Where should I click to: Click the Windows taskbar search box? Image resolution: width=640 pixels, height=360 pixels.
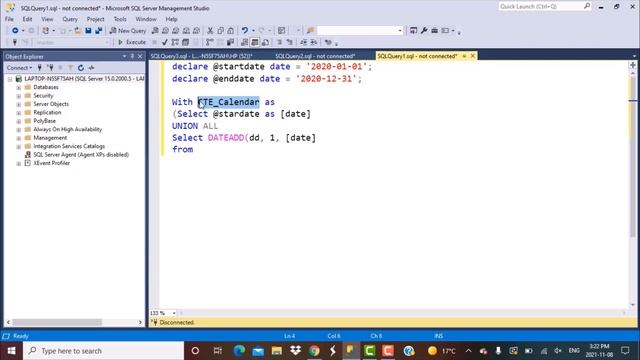coord(104,351)
